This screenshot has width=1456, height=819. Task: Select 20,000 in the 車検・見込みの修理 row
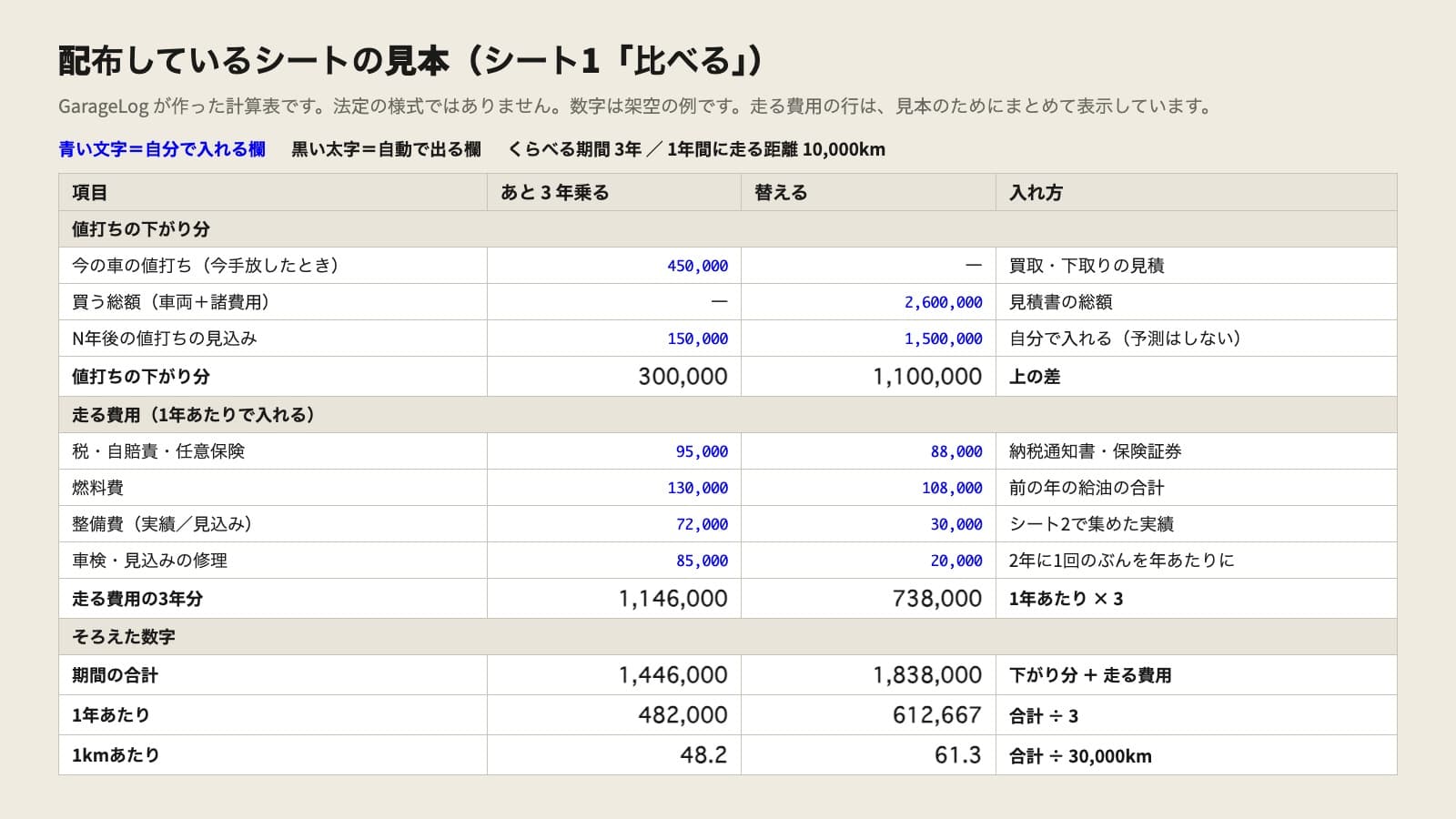pos(956,561)
